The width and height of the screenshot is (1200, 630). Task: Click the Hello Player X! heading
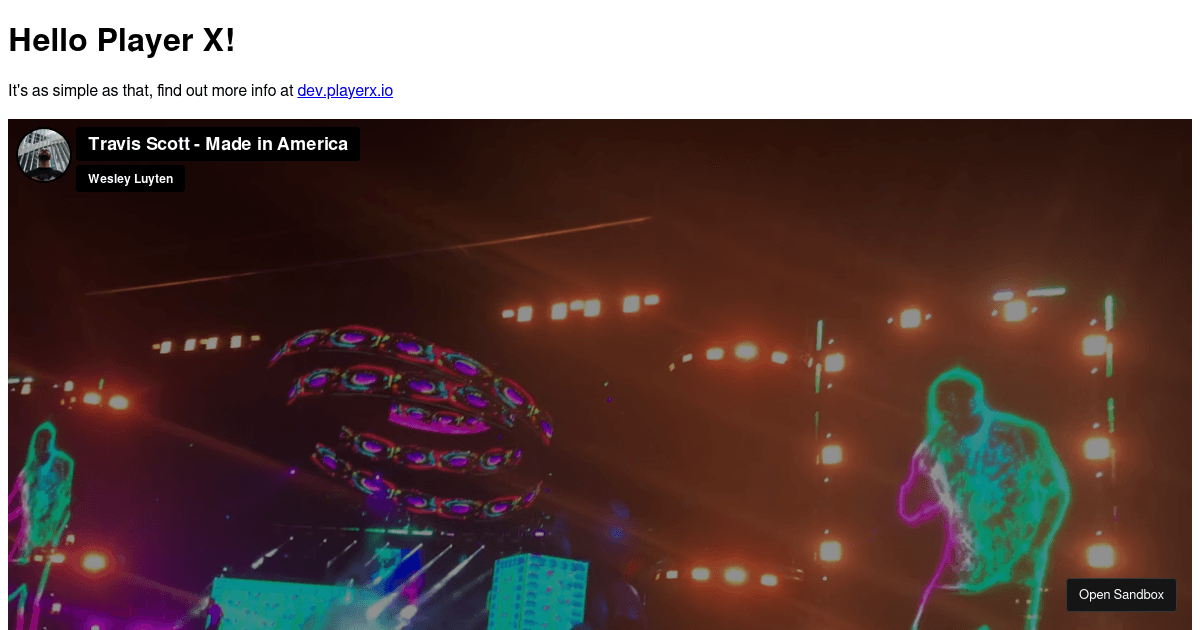click(122, 40)
